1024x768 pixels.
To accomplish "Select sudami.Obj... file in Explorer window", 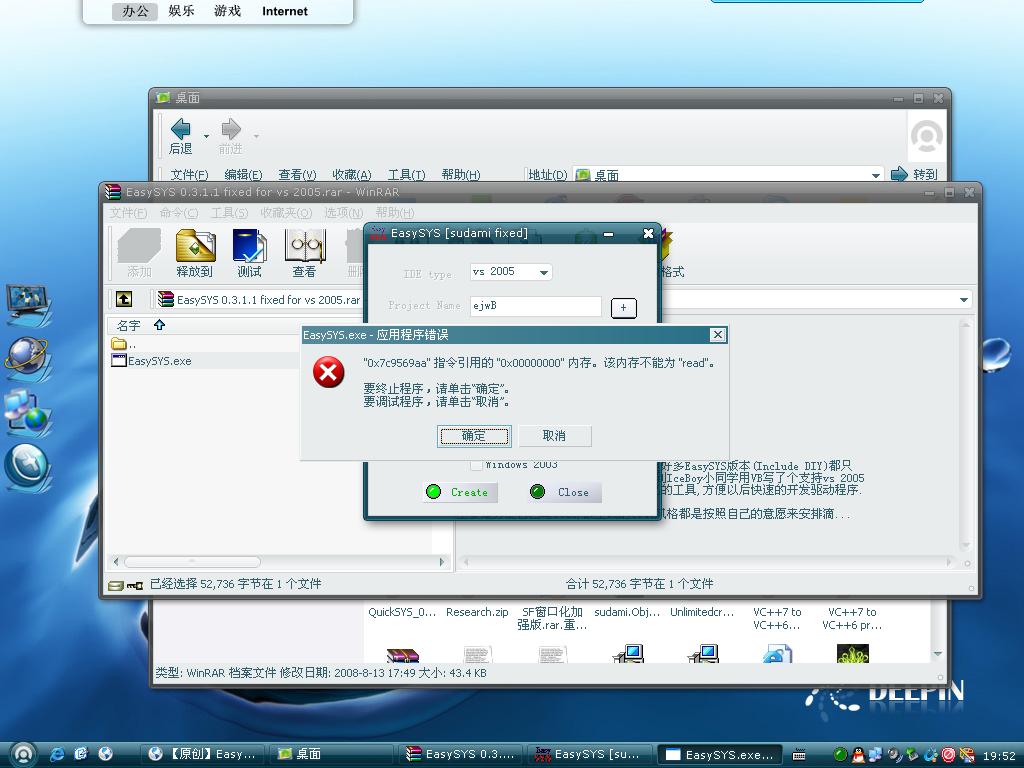I will coord(627,613).
